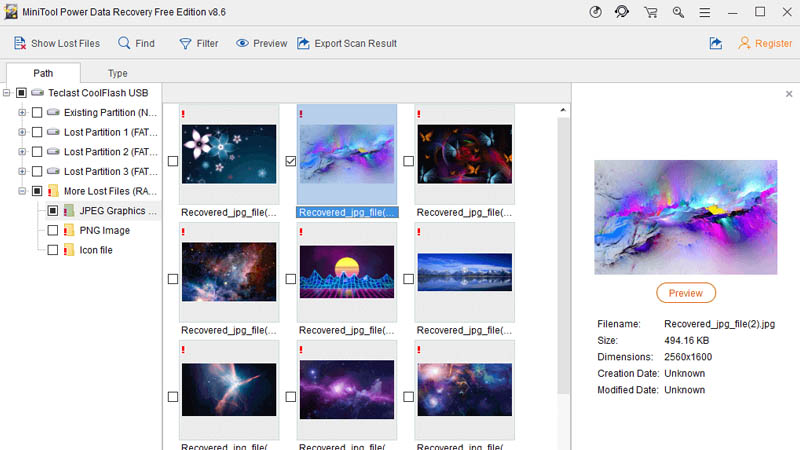Click the orange Preview button

click(x=686, y=293)
